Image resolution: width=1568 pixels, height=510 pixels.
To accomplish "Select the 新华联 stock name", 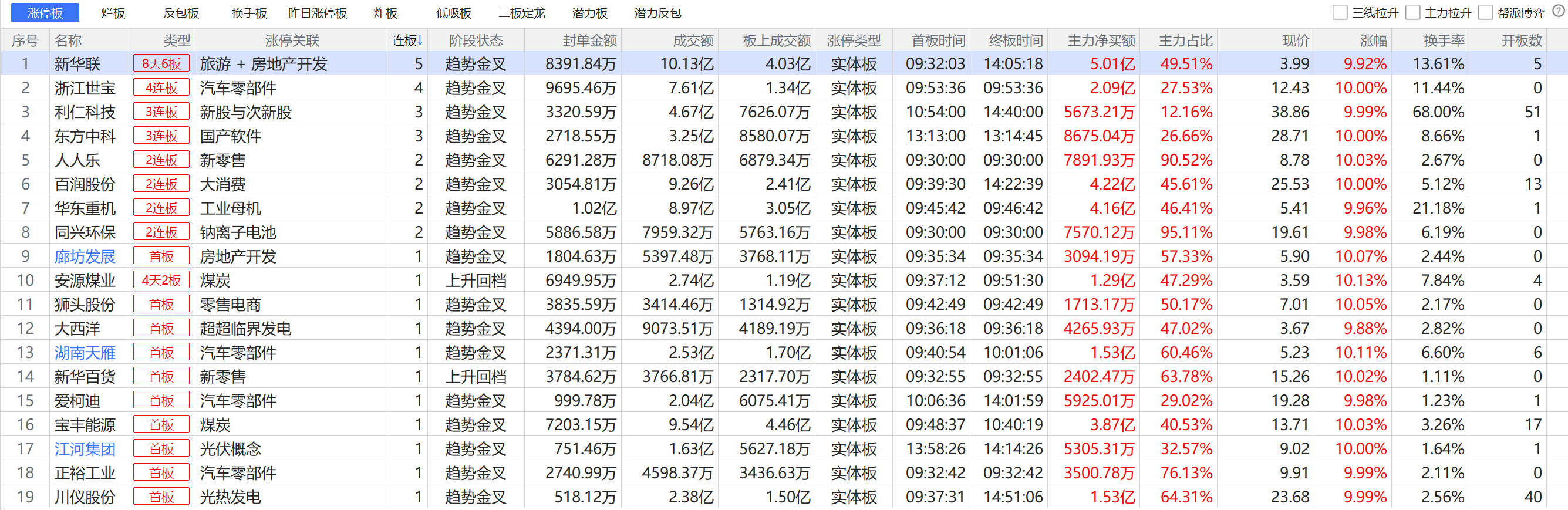I will [77, 64].
